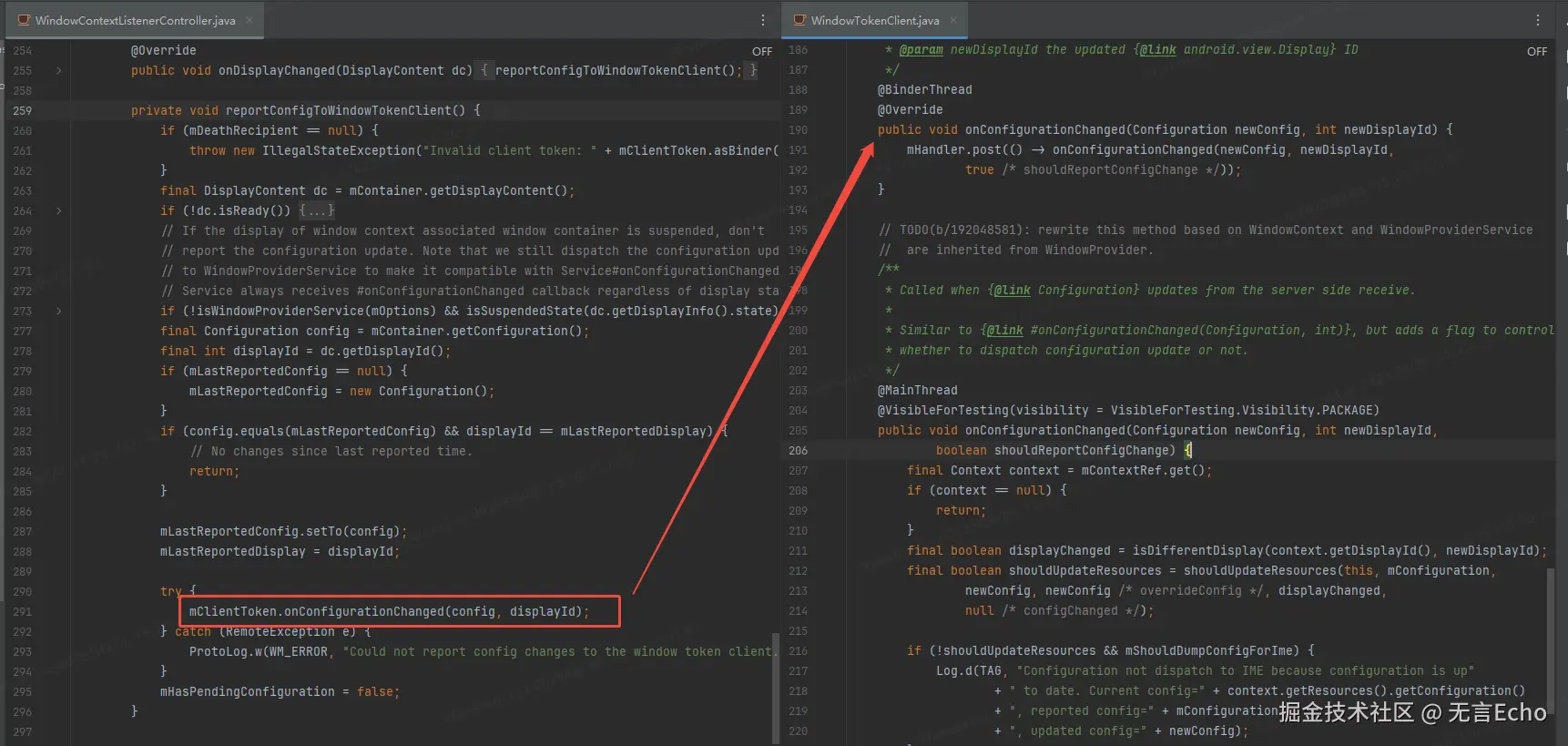1568x746 pixels.
Task: Switch to WindowContextListenerController.java tab
Action: click(135, 20)
